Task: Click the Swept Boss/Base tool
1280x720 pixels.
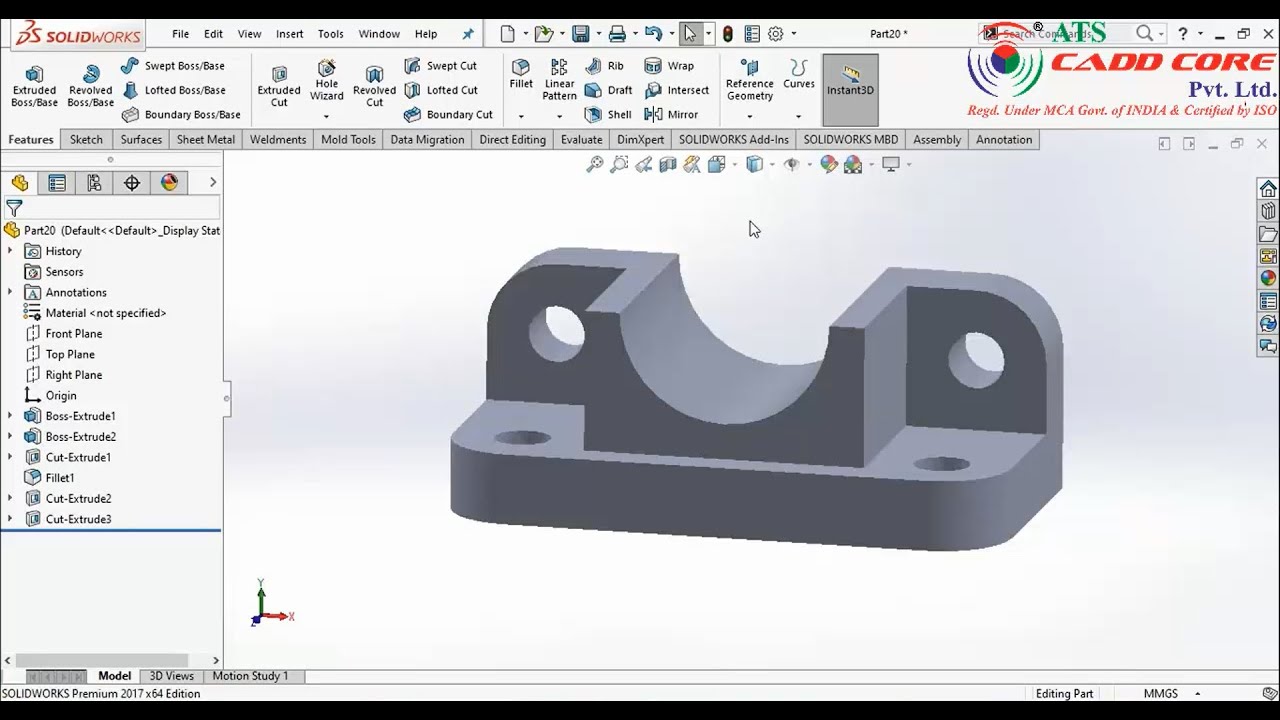Action: click(x=173, y=66)
